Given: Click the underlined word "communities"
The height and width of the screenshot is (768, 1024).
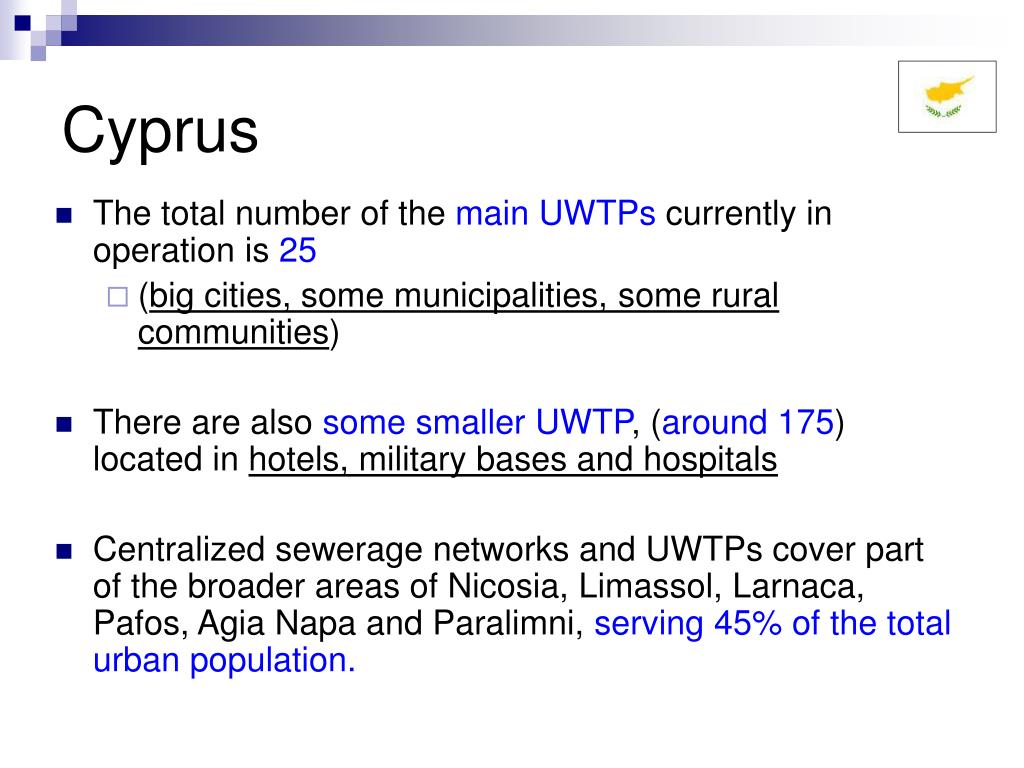Looking at the screenshot, I should point(233,332).
